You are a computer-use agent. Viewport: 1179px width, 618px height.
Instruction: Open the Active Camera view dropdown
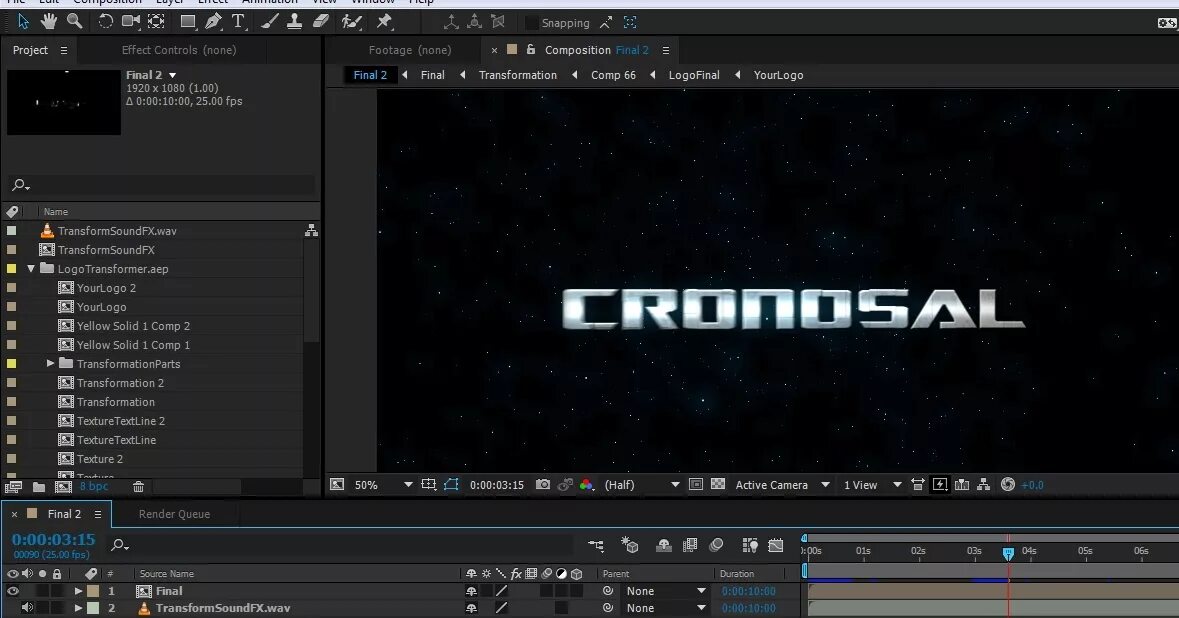click(782, 485)
